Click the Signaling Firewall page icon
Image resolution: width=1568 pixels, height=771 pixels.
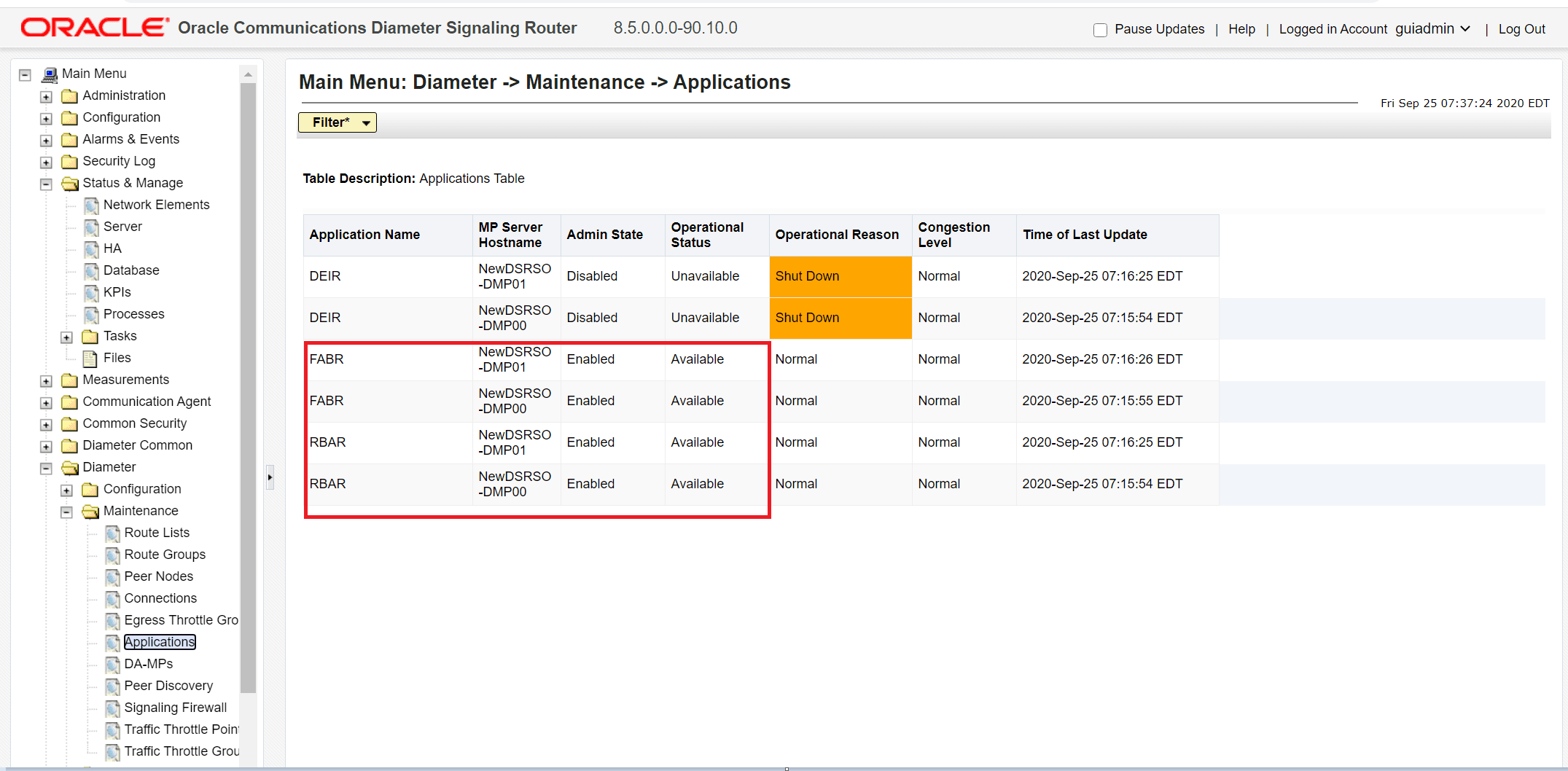click(x=112, y=708)
